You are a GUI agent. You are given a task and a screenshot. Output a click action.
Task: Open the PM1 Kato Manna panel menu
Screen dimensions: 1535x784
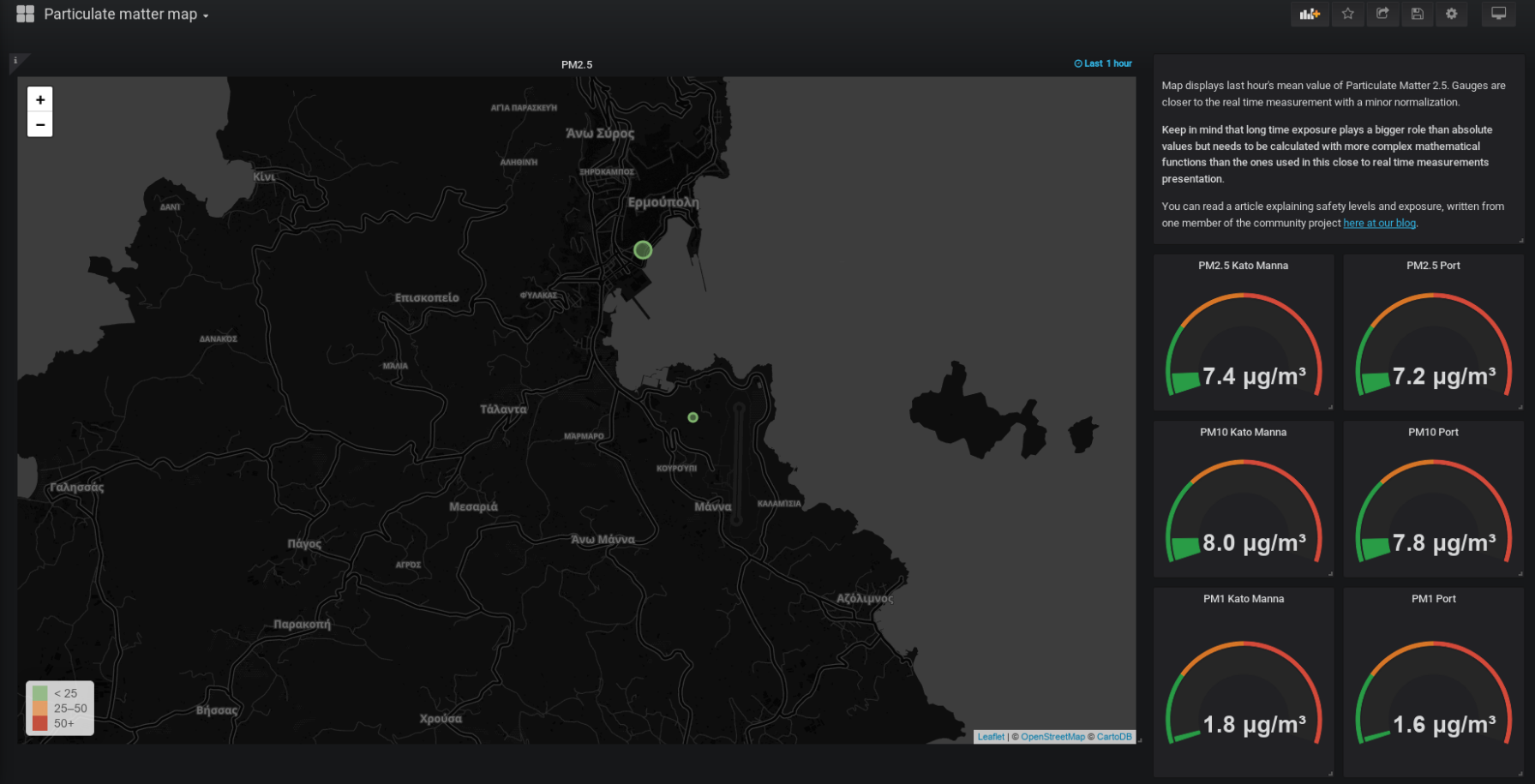pos(1243,599)
